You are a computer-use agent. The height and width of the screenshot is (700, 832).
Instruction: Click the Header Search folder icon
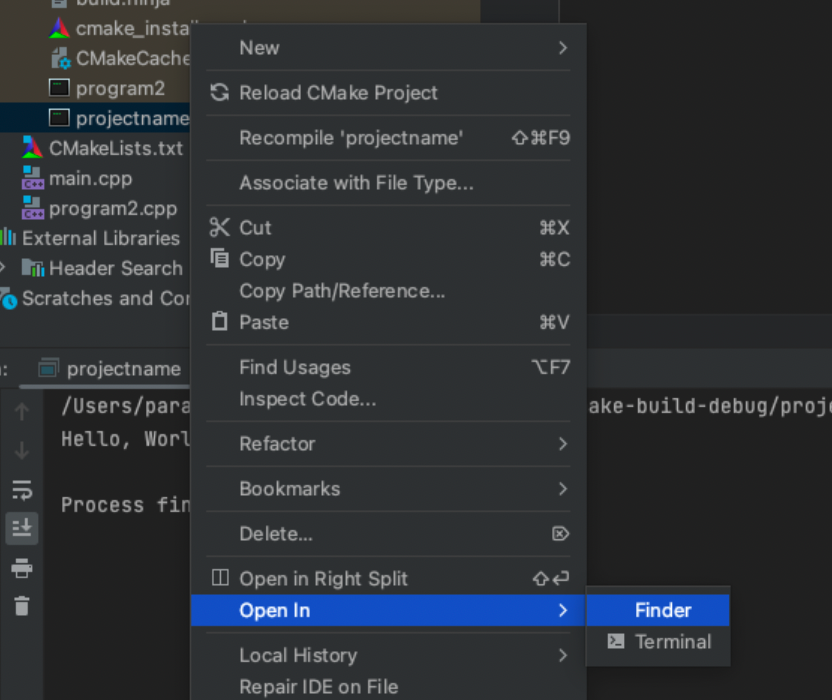[x=33, y=267]
